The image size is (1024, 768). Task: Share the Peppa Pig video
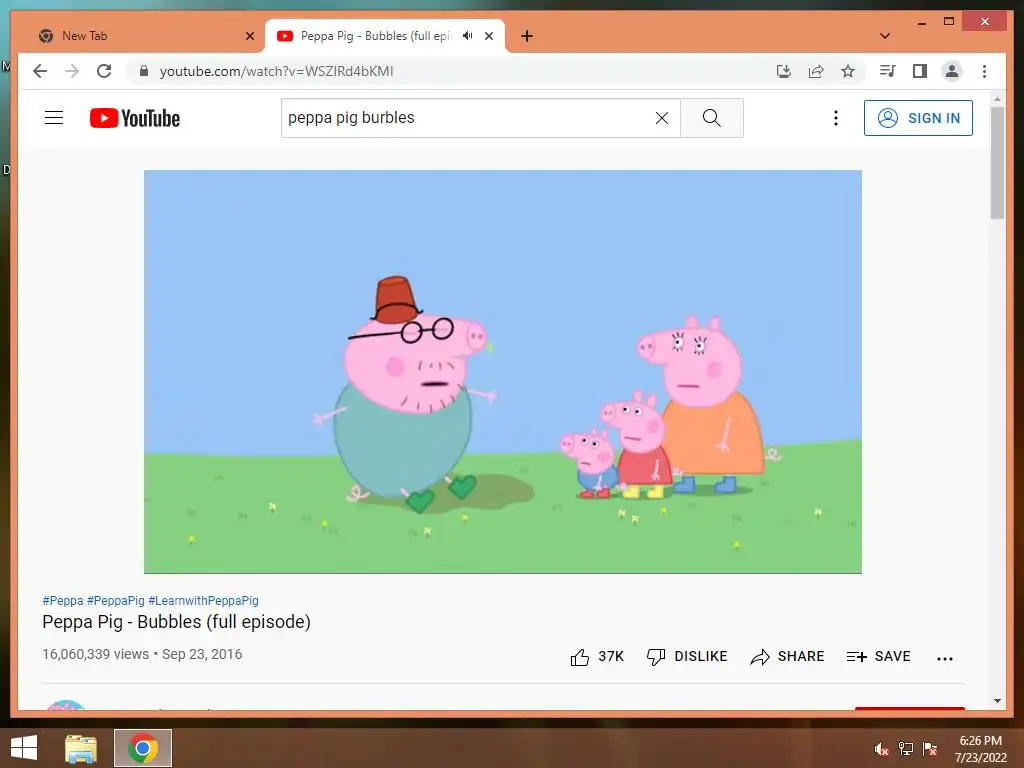(787, 656)
